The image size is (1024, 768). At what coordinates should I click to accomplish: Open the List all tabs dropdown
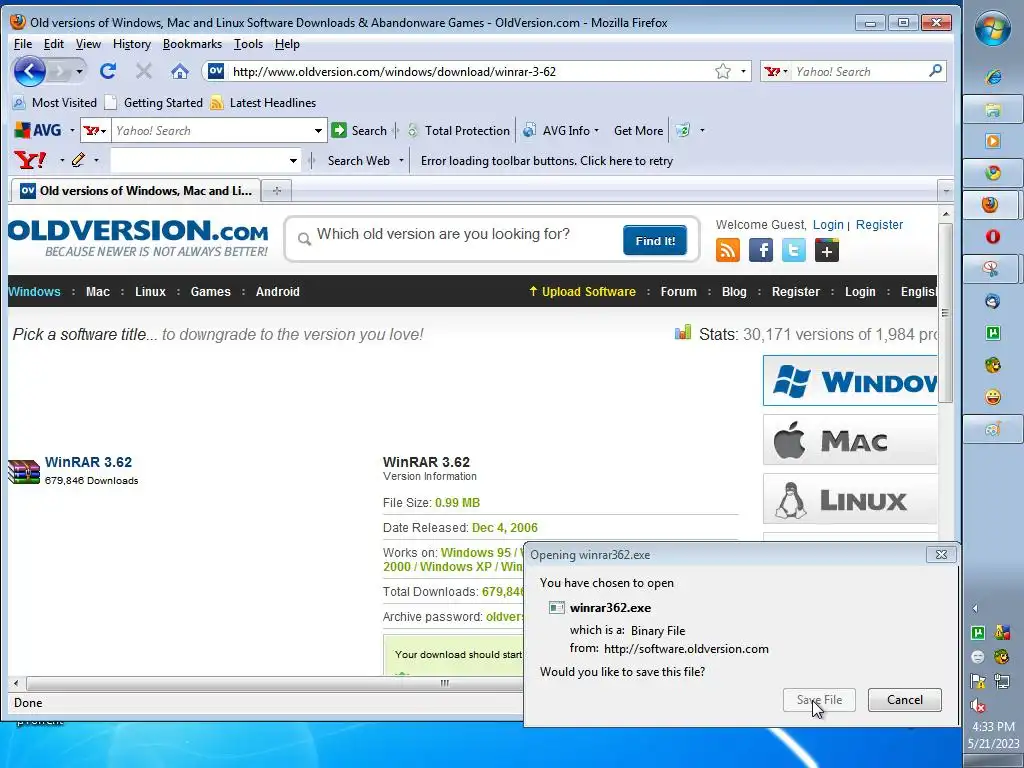pyautogui.click(x=946, y=191)
